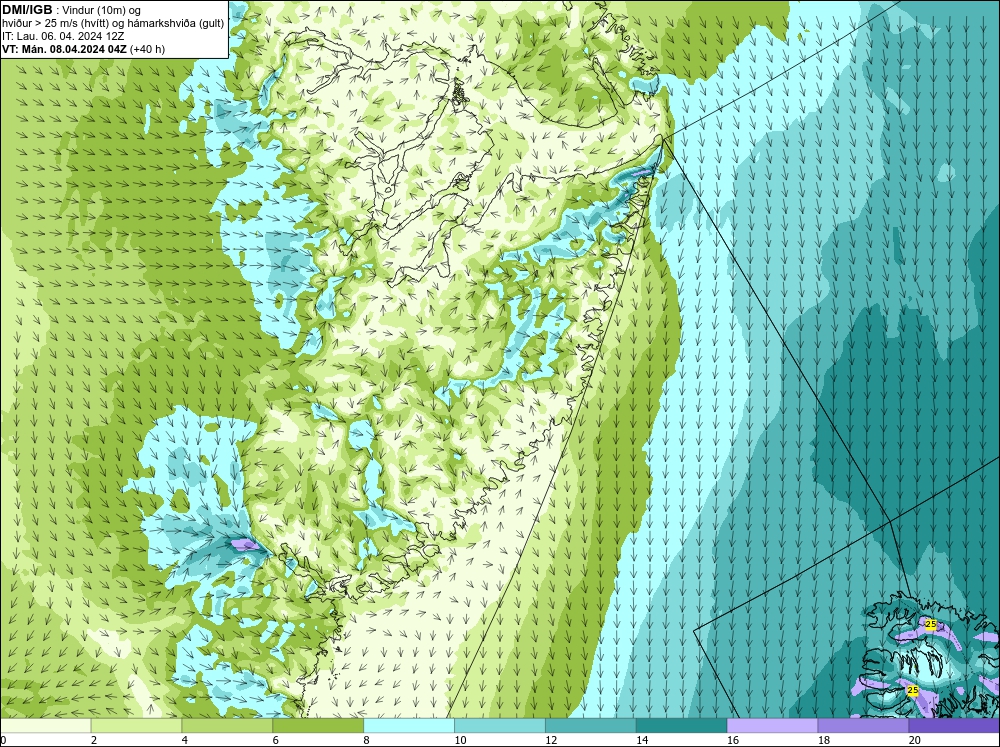Click the '2' label on the color scale
Image resolution: width=1000 pixels, height=747 pixels.
point(94,740)
